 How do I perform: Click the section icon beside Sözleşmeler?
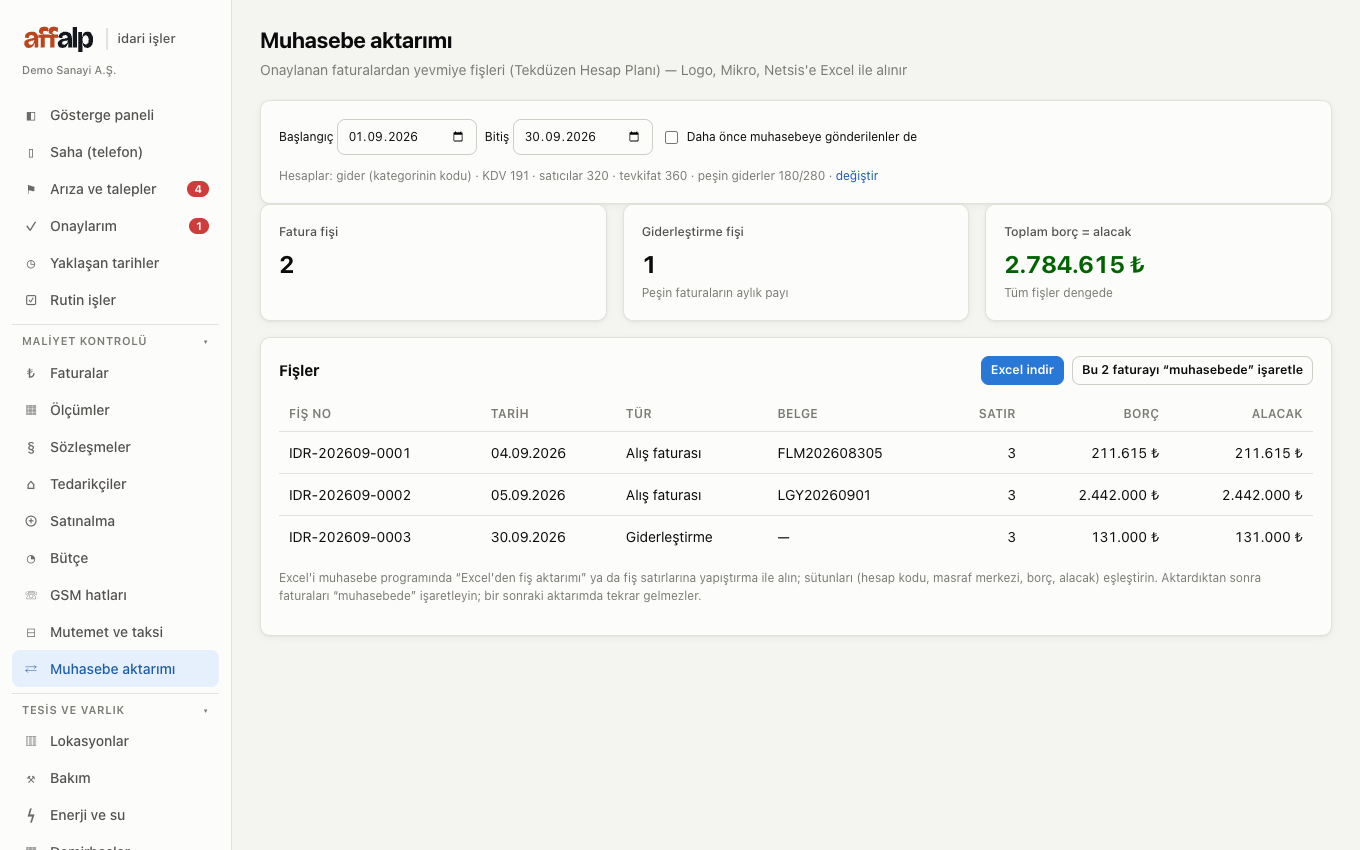pyautogui.click(x=31, y=447)
